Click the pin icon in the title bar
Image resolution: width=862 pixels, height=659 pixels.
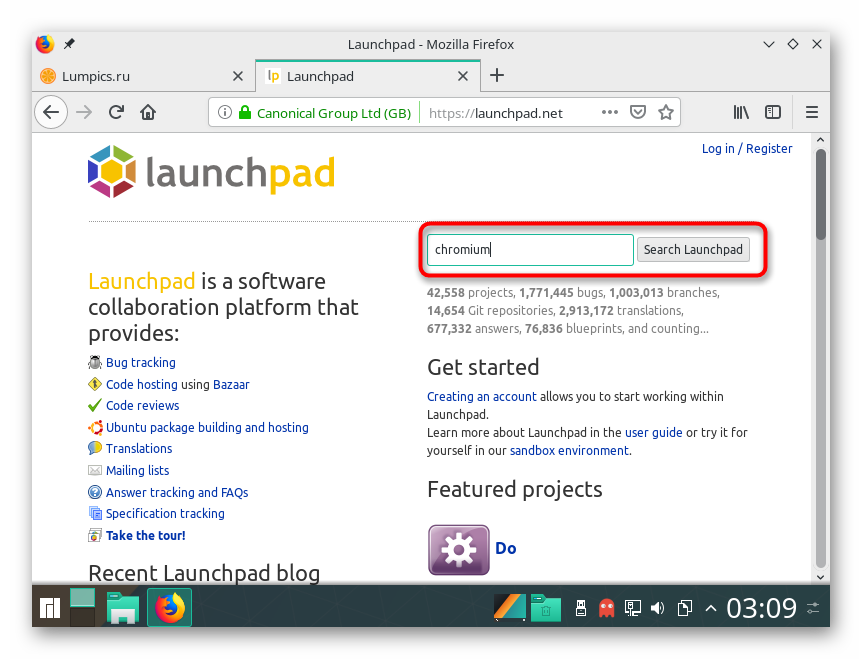pyautogui.click(x=69, y=44)
